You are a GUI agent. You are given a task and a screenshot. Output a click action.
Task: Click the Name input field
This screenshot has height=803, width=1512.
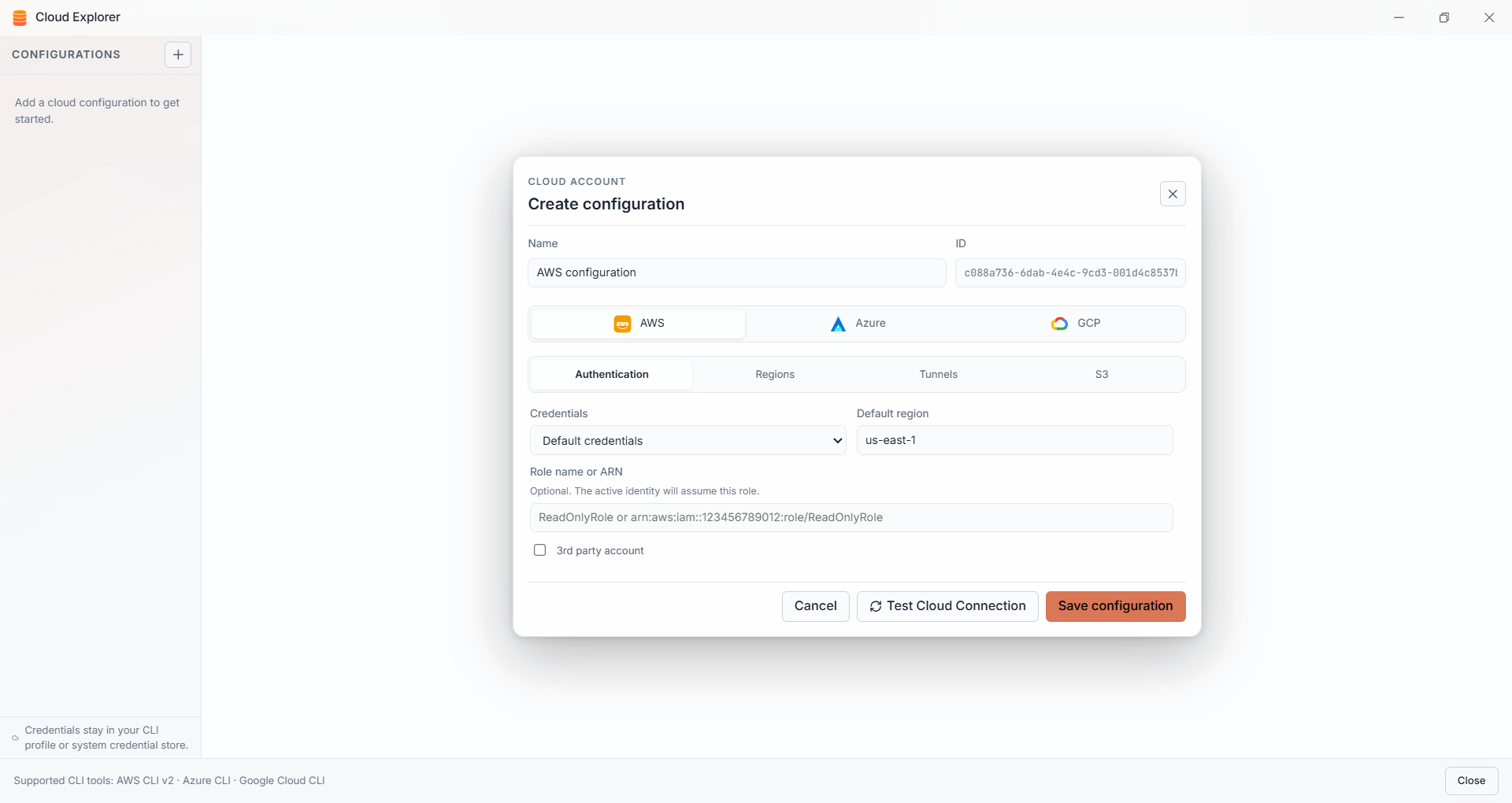click(x=737, y=273)
